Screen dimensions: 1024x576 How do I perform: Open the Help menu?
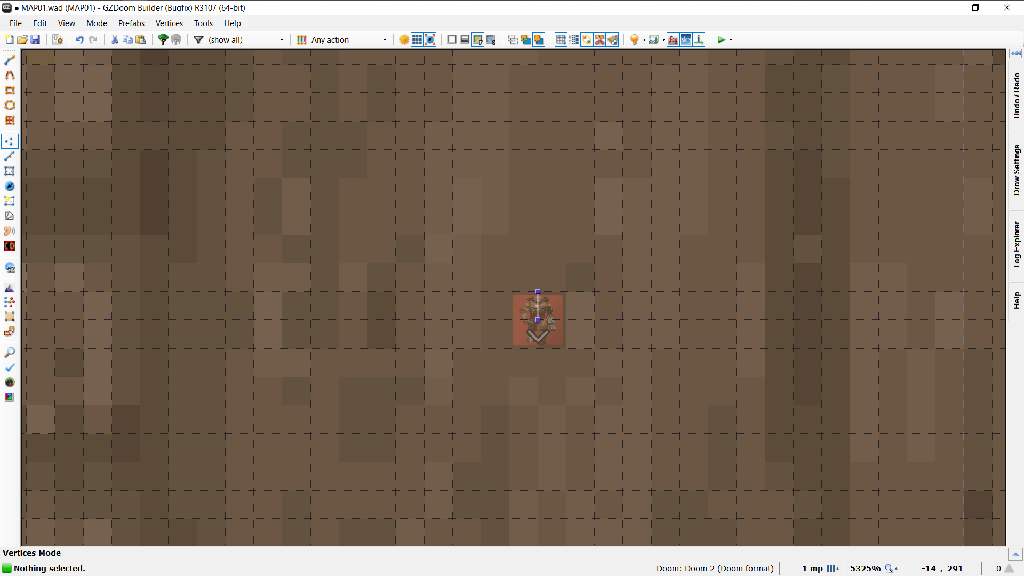click(x=232, y=23)
